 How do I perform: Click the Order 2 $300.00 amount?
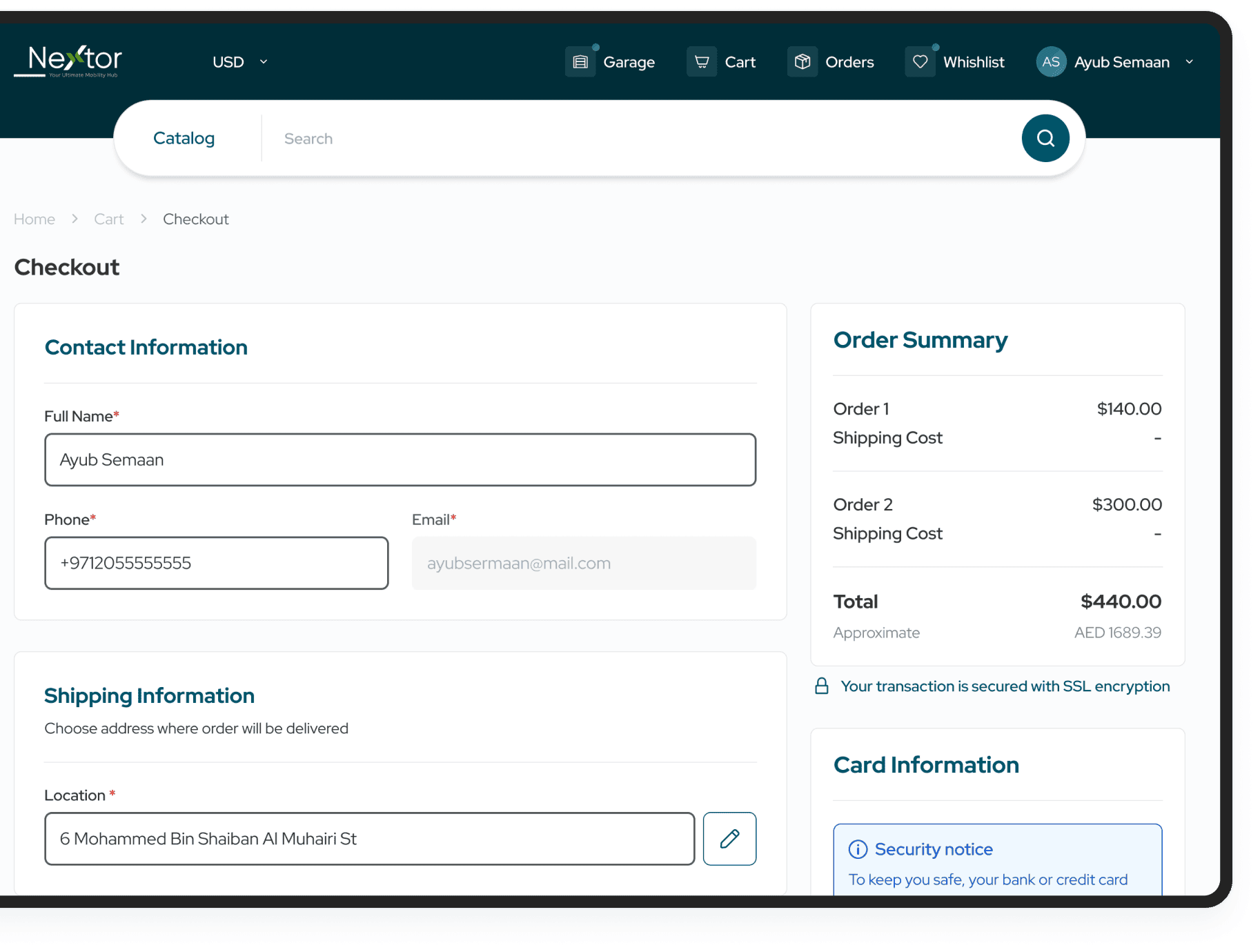tap(1127, 504)
